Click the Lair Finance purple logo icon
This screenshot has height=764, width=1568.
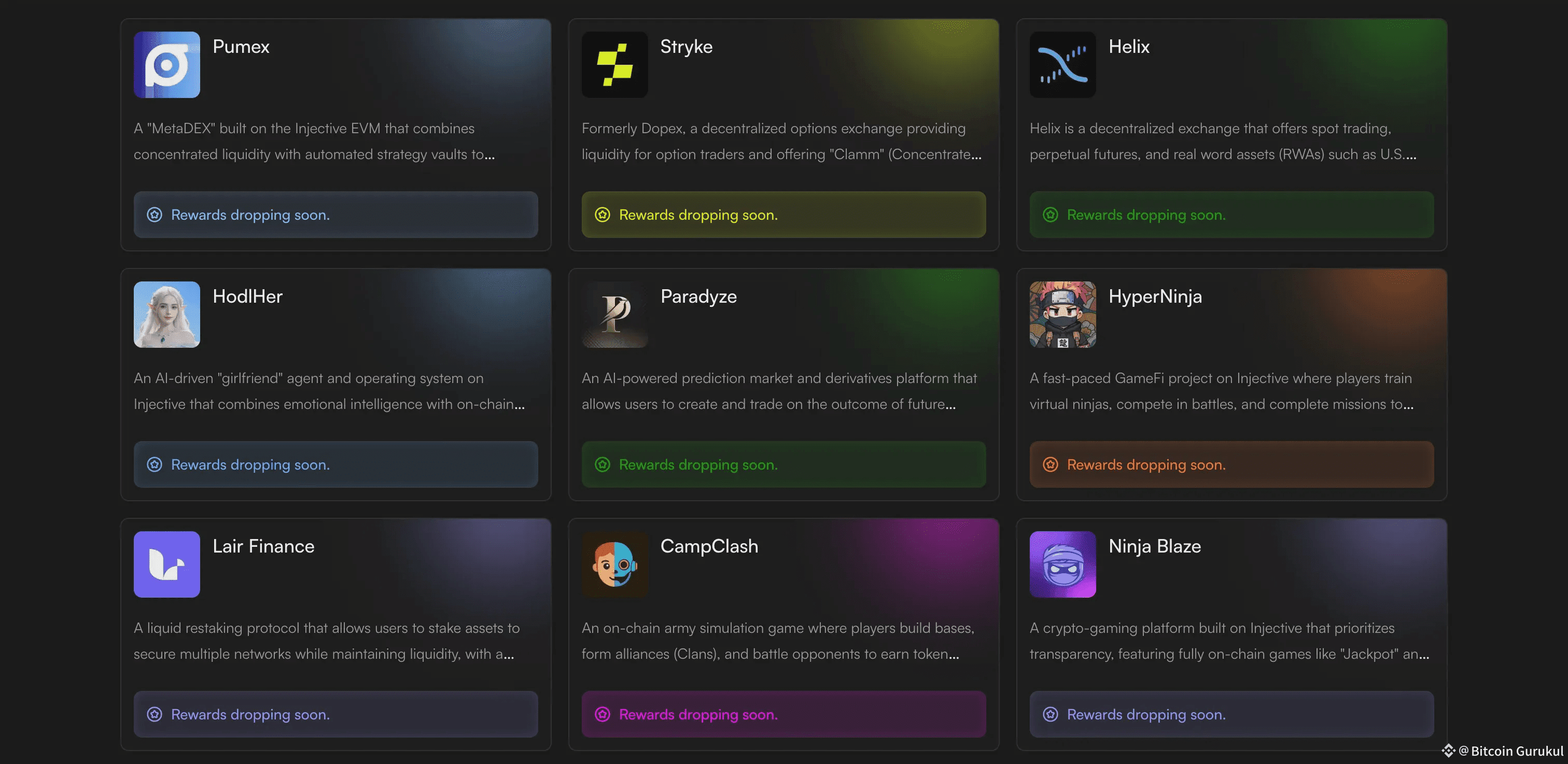pyautogui.click(x=166, y=564)
